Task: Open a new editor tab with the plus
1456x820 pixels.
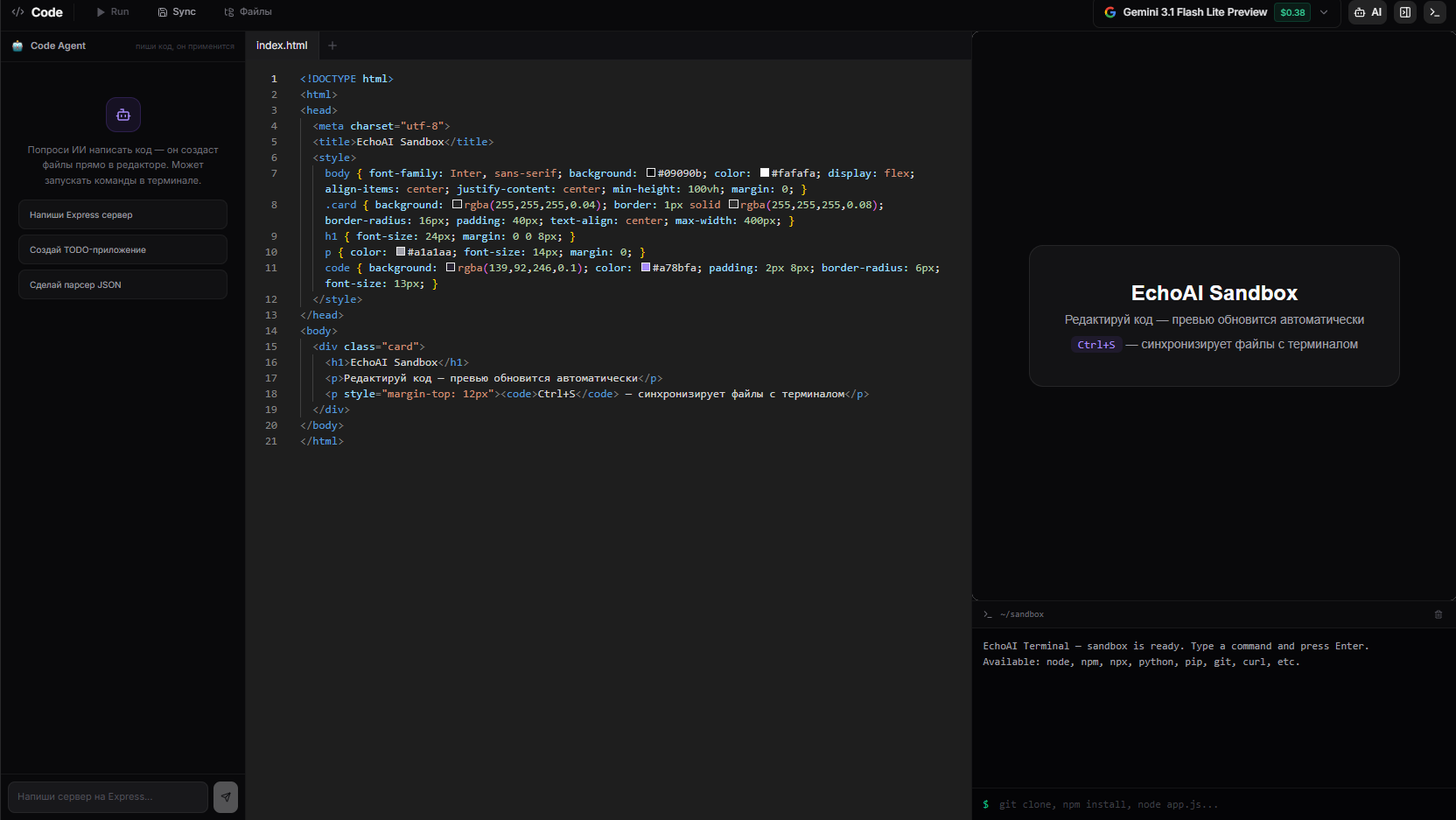Action: pyautogui.click(x=332, y=45)
